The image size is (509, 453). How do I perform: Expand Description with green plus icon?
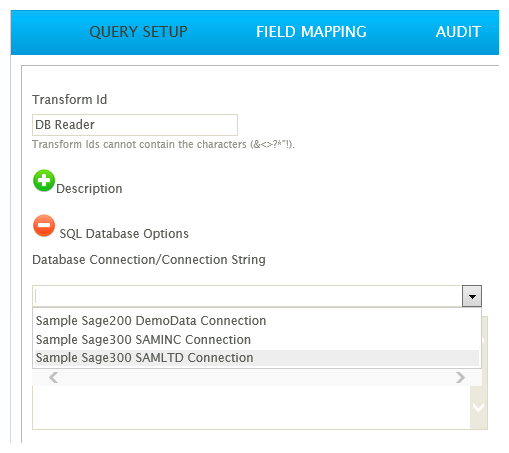[x=44, y=180]
